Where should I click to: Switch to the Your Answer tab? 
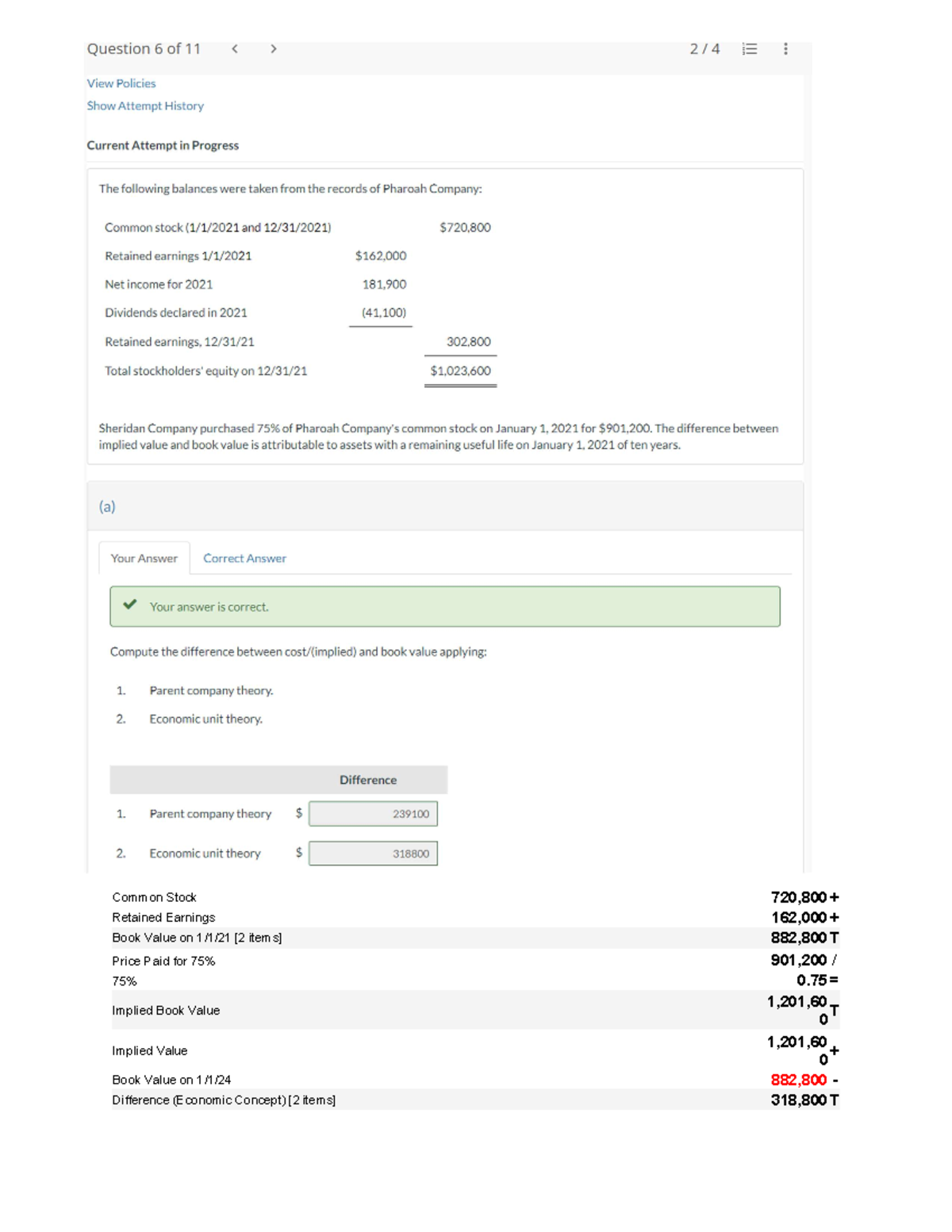[144, 558]
